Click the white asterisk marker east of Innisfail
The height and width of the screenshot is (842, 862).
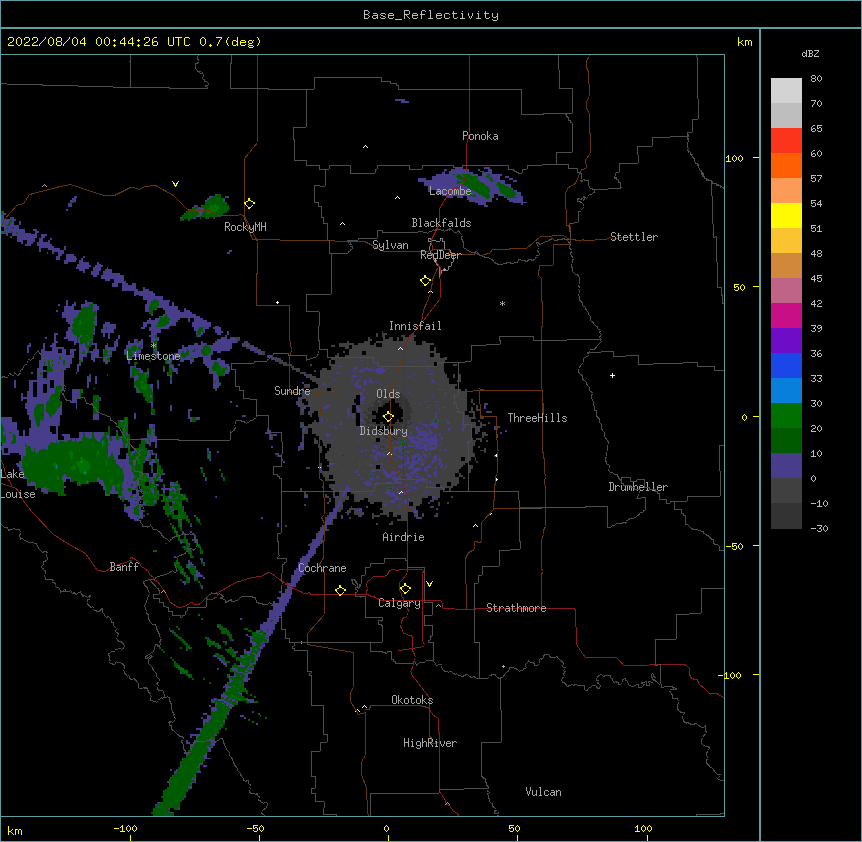pos(502,303)
